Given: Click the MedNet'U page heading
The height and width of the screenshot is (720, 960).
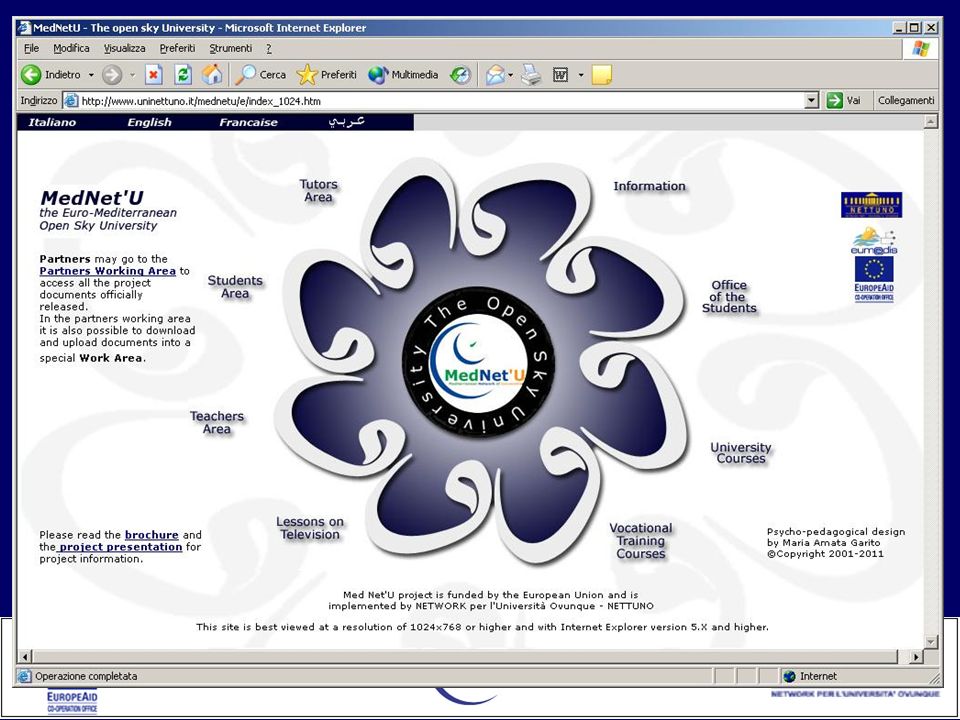Looking at the screenshot, I should click(91, 197).
